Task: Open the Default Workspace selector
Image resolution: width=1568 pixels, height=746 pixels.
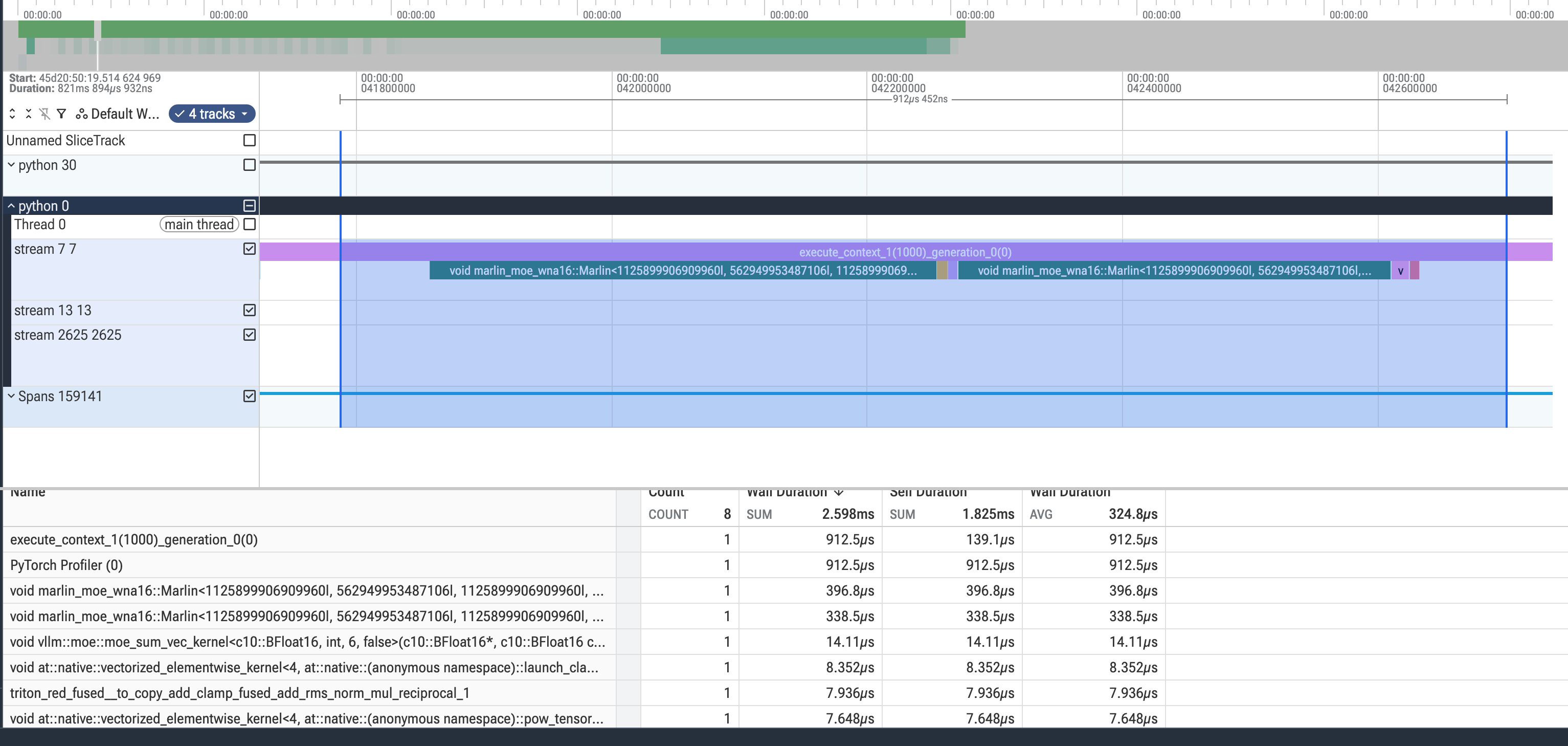Action: pyautogui.click(x=118, y=114)
